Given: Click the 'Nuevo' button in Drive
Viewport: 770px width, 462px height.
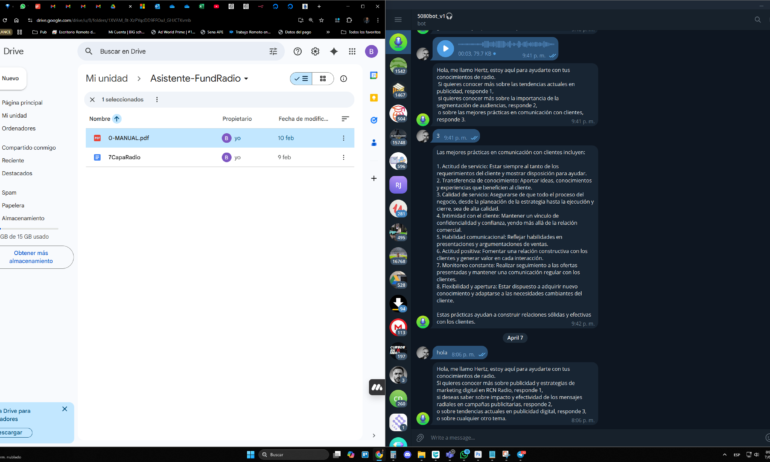Looking at the screenshot, I should (x=13, y=79).
